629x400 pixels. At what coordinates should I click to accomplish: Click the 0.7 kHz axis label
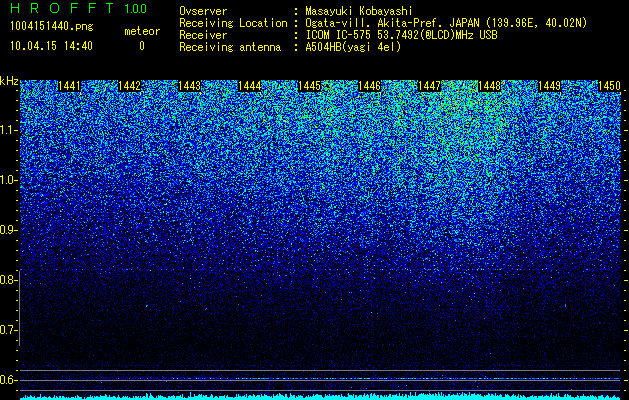click(7, 330)
